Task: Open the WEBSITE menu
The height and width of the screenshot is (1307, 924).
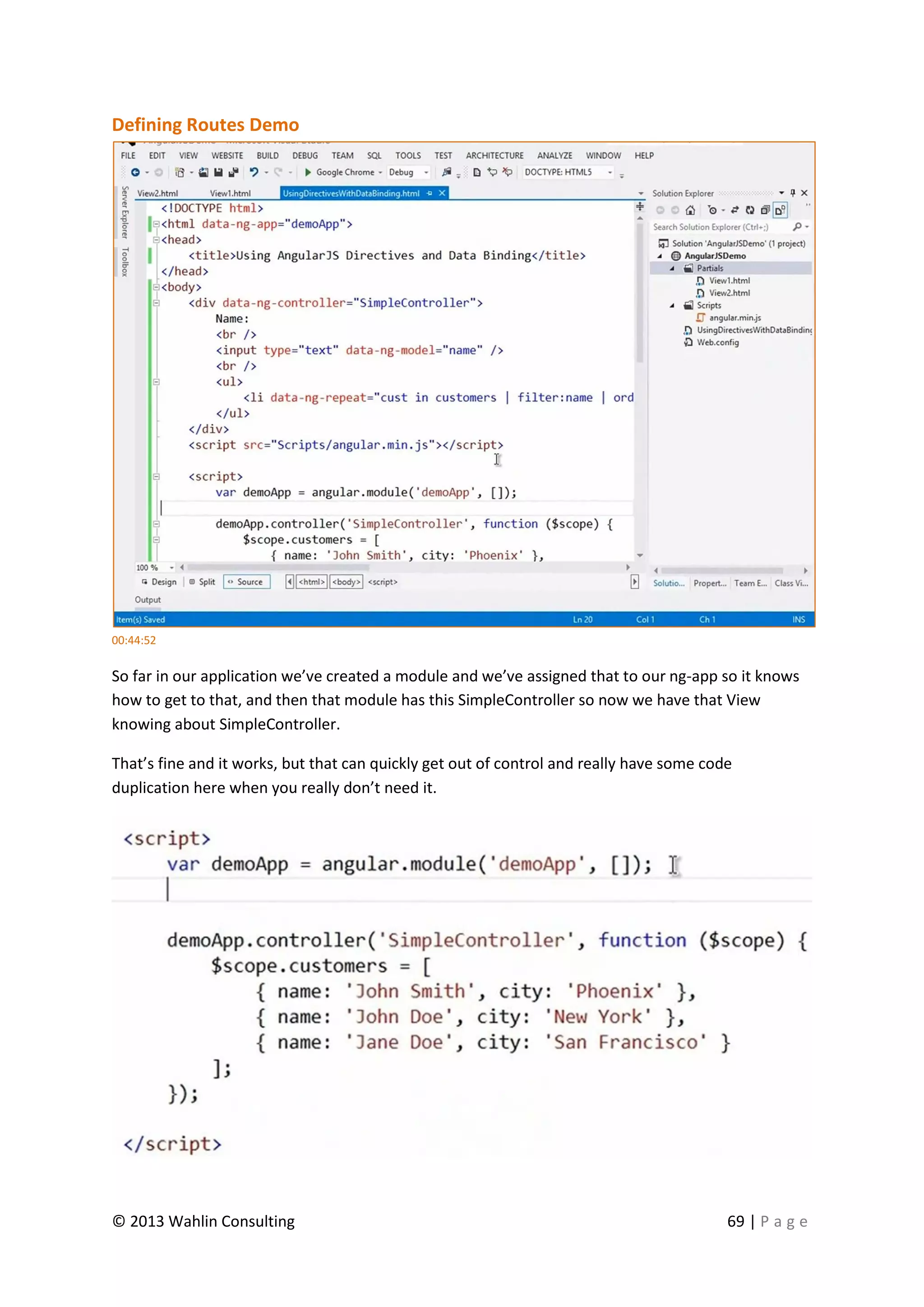Action: (x=227, y=155)
